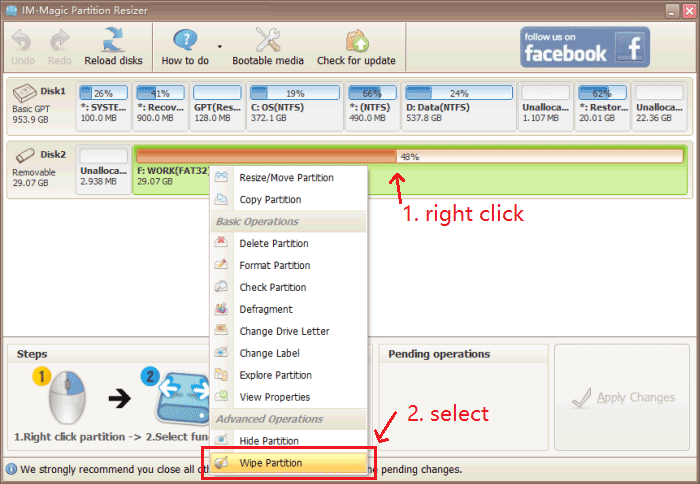
Task: Choose Change Label menu entry
Action: click(x=288, y=353)
